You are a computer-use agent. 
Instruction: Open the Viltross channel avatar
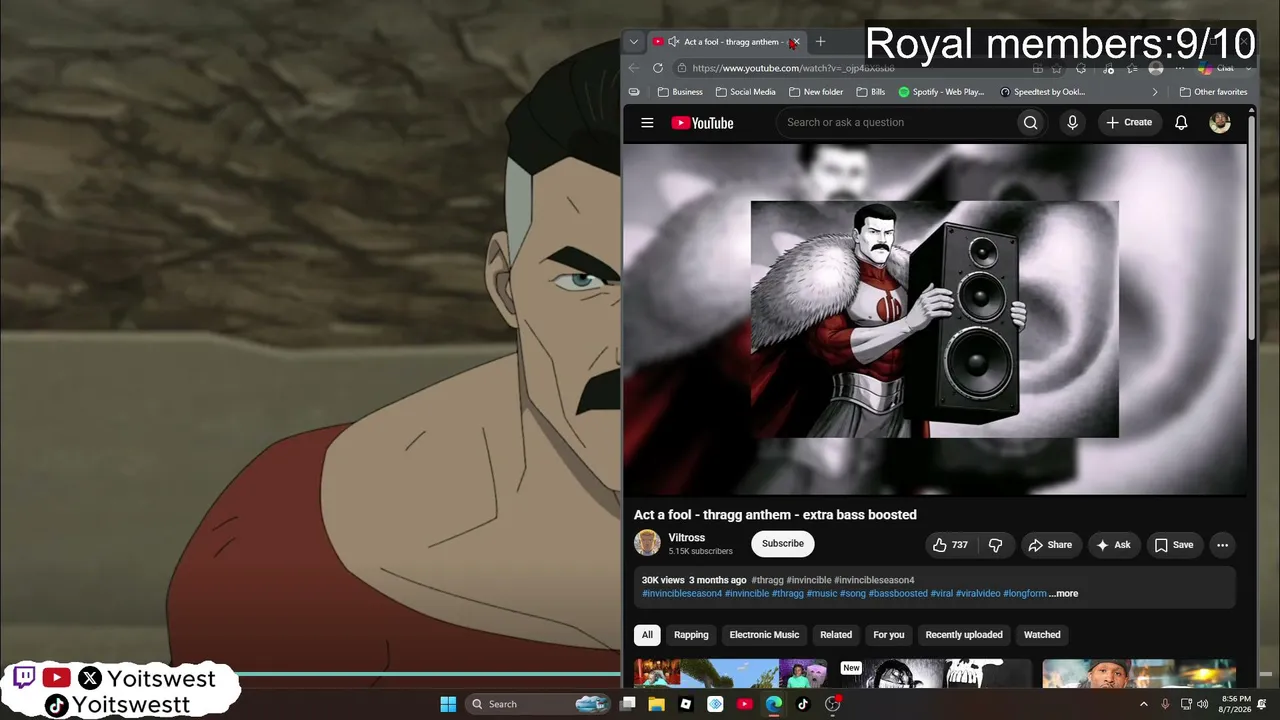coord(647,543)
